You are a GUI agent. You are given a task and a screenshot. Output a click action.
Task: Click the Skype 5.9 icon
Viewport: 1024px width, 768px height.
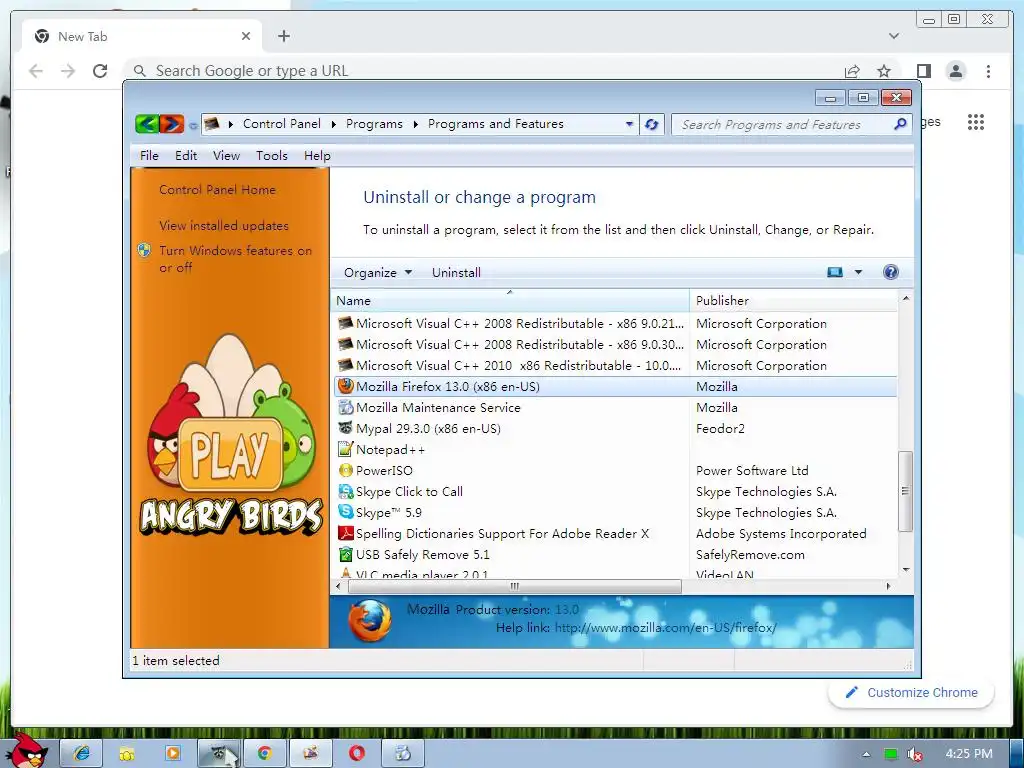[x=345, y=512]
